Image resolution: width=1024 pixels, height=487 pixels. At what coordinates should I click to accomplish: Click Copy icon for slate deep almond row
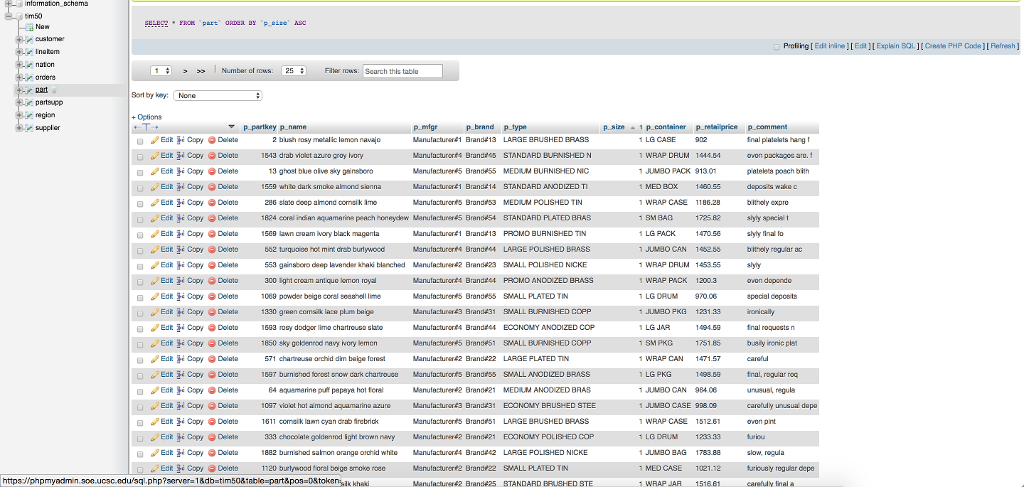tap(181, 202)
